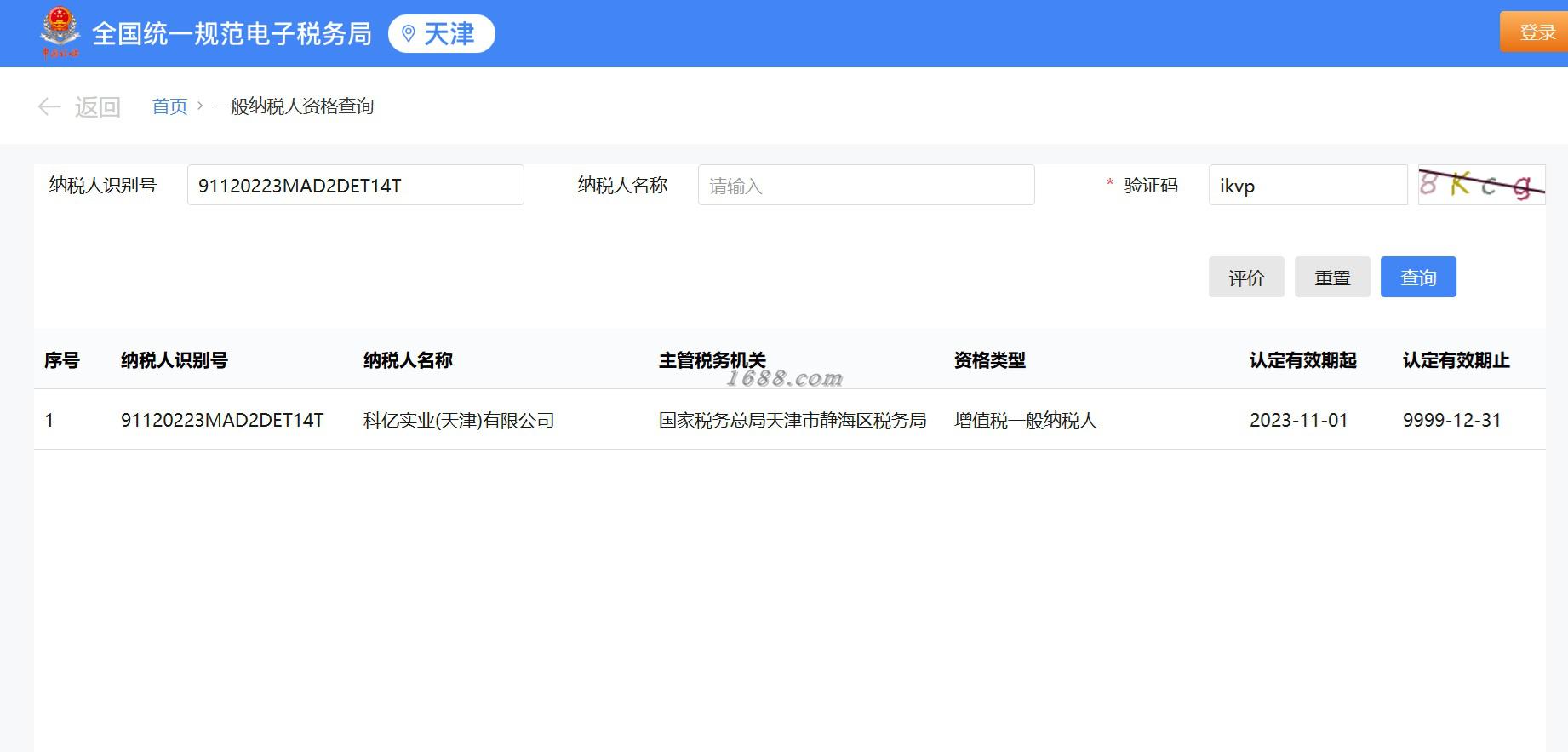Refresh the captcha image

(x=1481, y=185)
